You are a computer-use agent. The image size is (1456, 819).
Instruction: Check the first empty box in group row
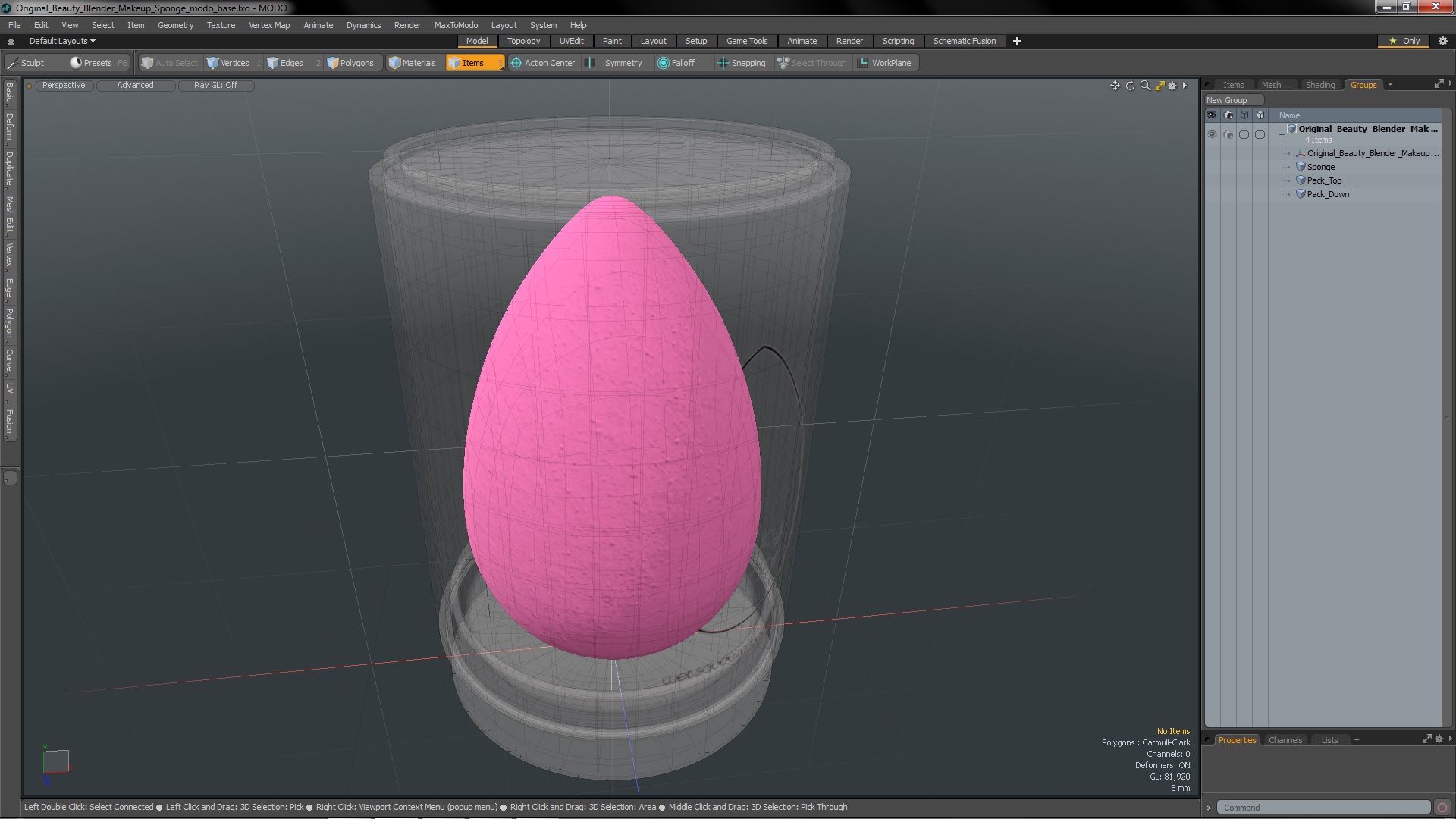click(x=1244, y=134)
